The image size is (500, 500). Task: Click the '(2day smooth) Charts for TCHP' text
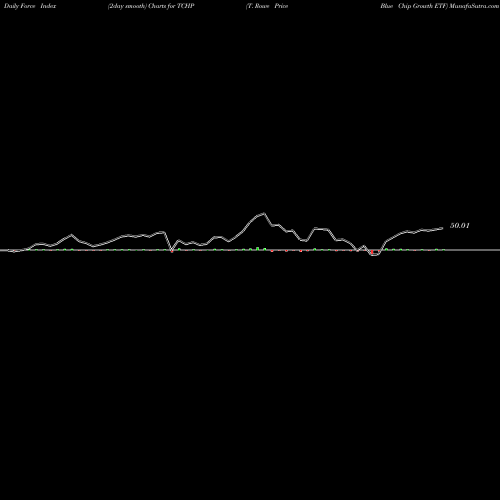click(151, 6)
